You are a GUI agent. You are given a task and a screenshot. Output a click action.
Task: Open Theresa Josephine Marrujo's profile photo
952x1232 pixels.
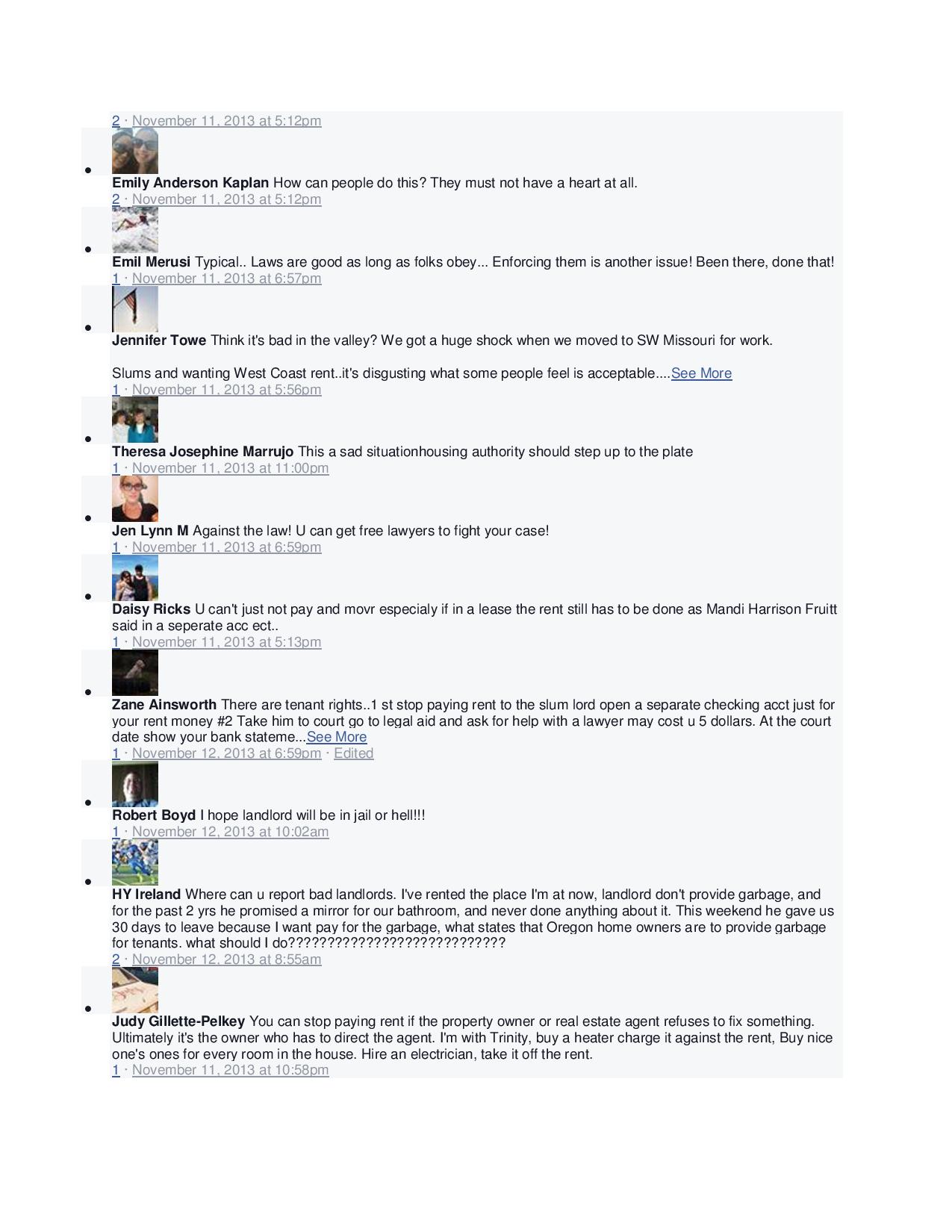135,420
